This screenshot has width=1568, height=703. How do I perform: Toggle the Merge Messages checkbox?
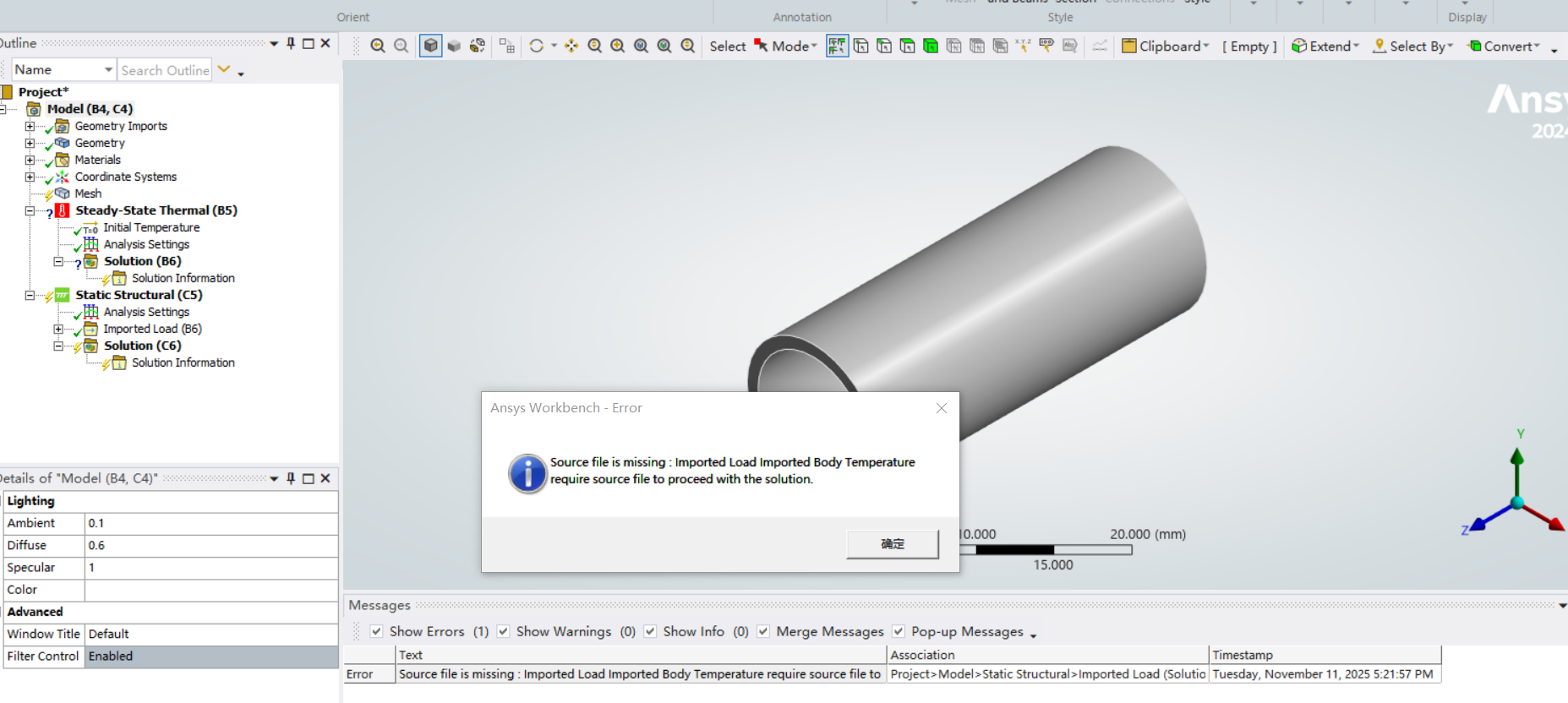pyautogui.click(x=763, y=631)
